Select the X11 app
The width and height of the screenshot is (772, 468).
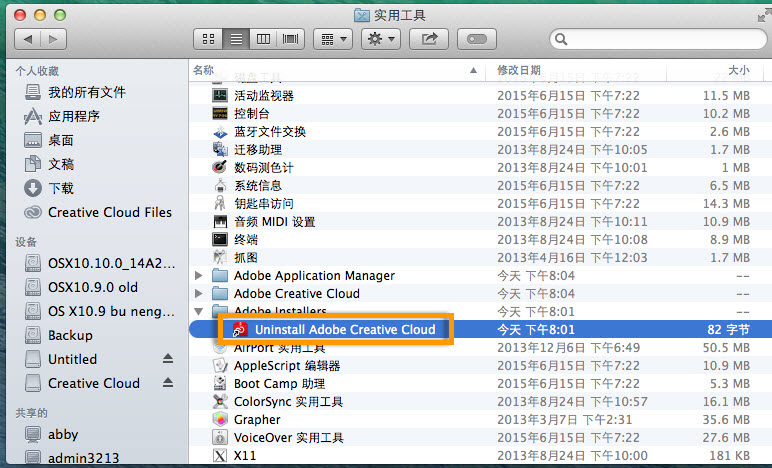[245, 456]
